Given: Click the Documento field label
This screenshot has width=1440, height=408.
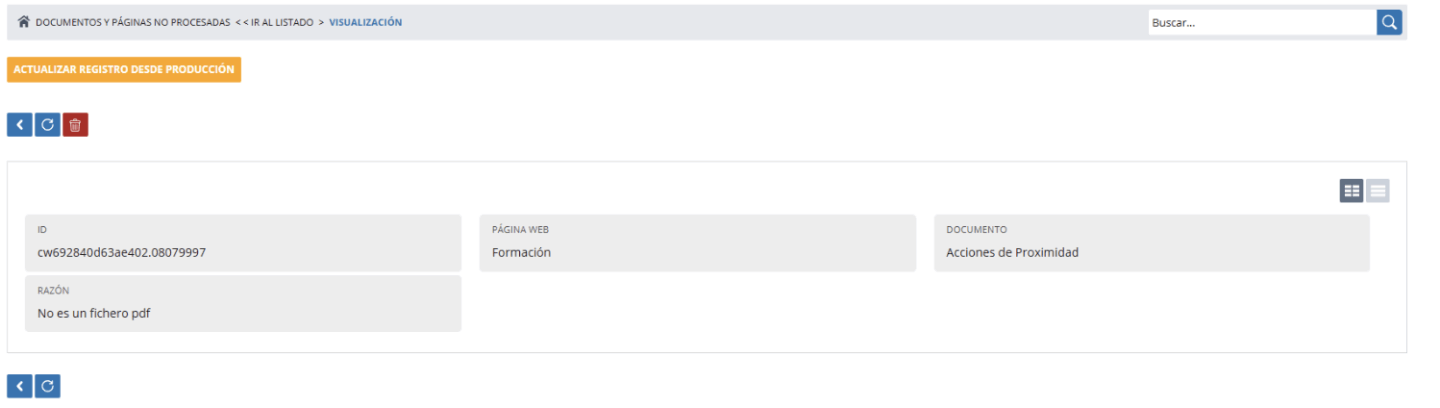Looking at the screenshot, I should [976, 230].
